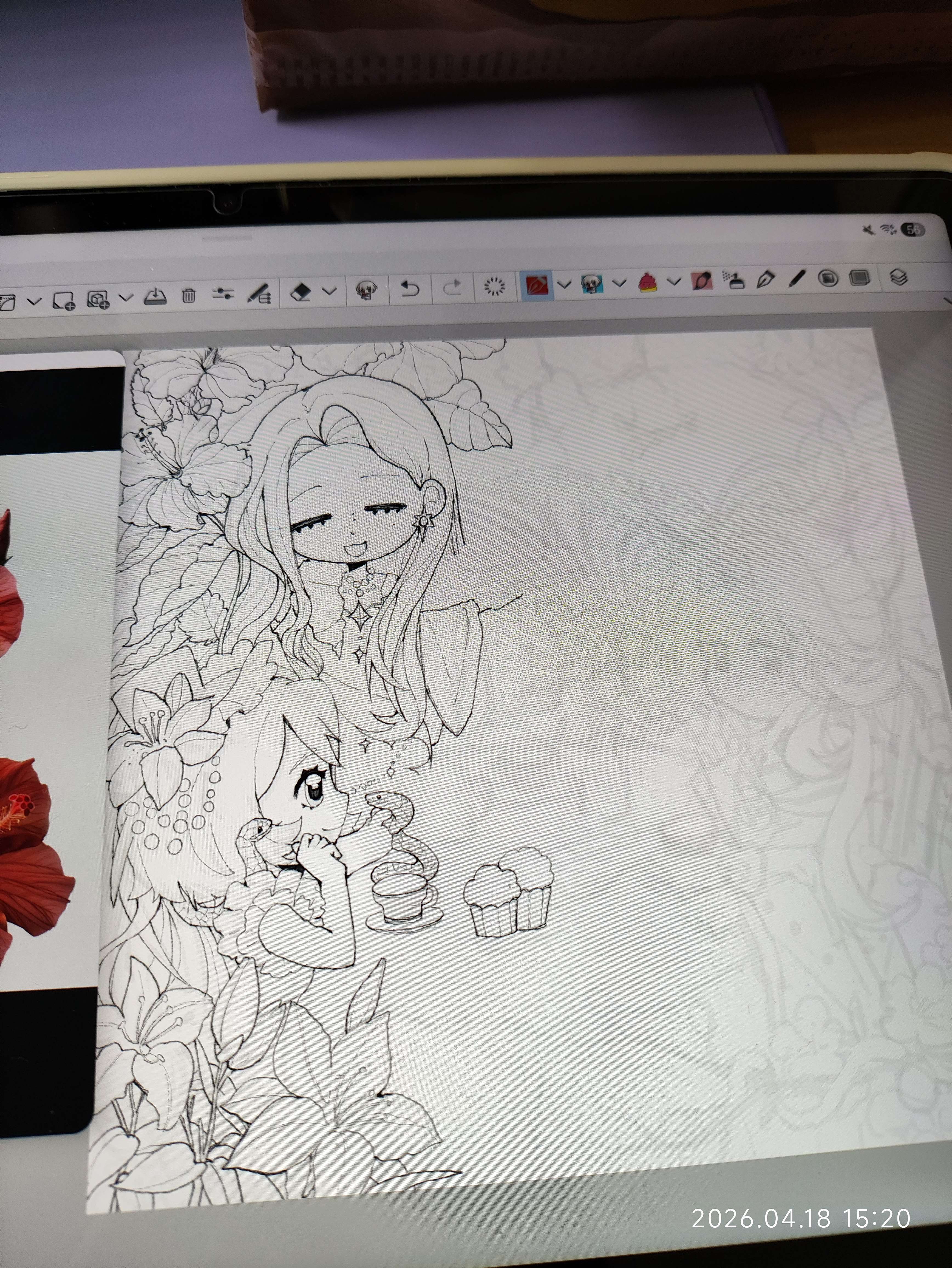Expand the chevron after the pink cupcake brush
Viewport: 952px width, 1268px height.
pos(674,281)
